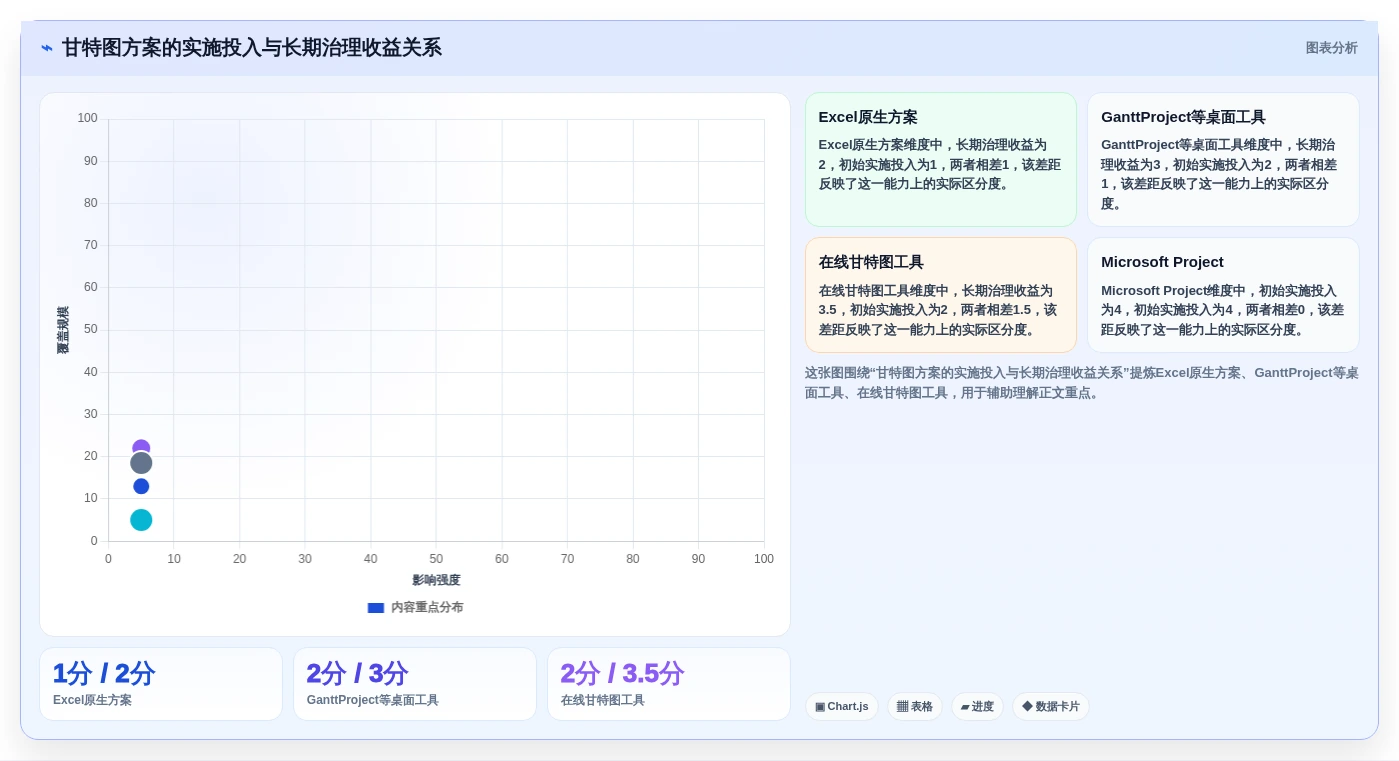Viewport: 1399px width, 761px height.
Task: Click the 2分 / 3分 stat card
Action: [415, 684]
